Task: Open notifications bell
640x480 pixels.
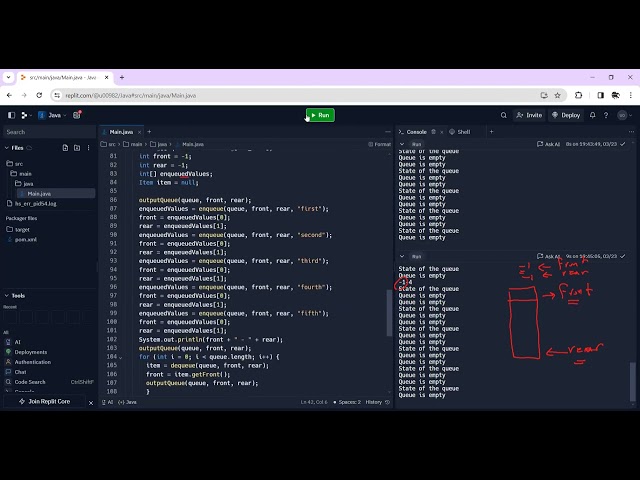Action: point(592,115)
